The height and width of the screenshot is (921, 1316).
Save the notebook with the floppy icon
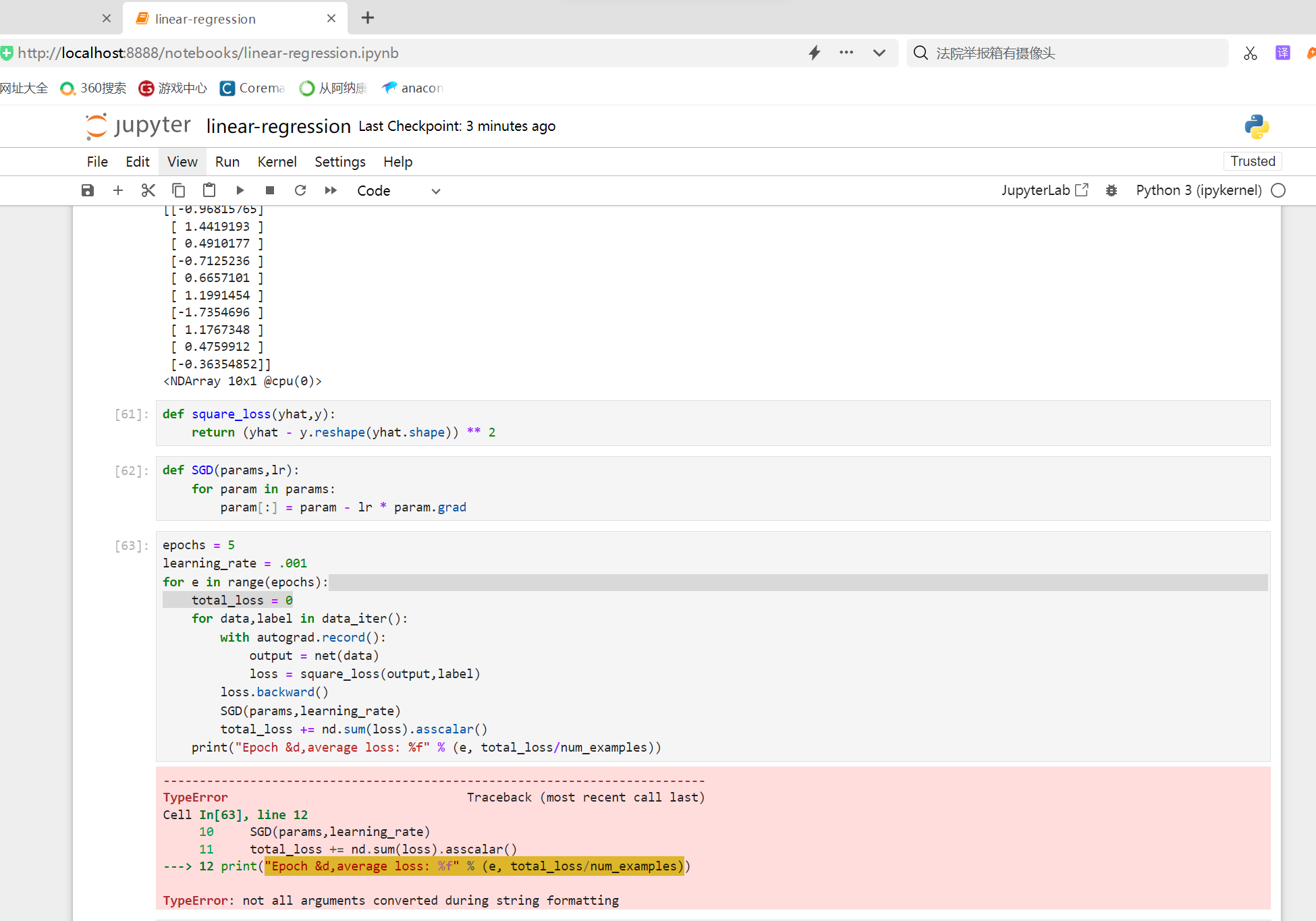(88, 190)
